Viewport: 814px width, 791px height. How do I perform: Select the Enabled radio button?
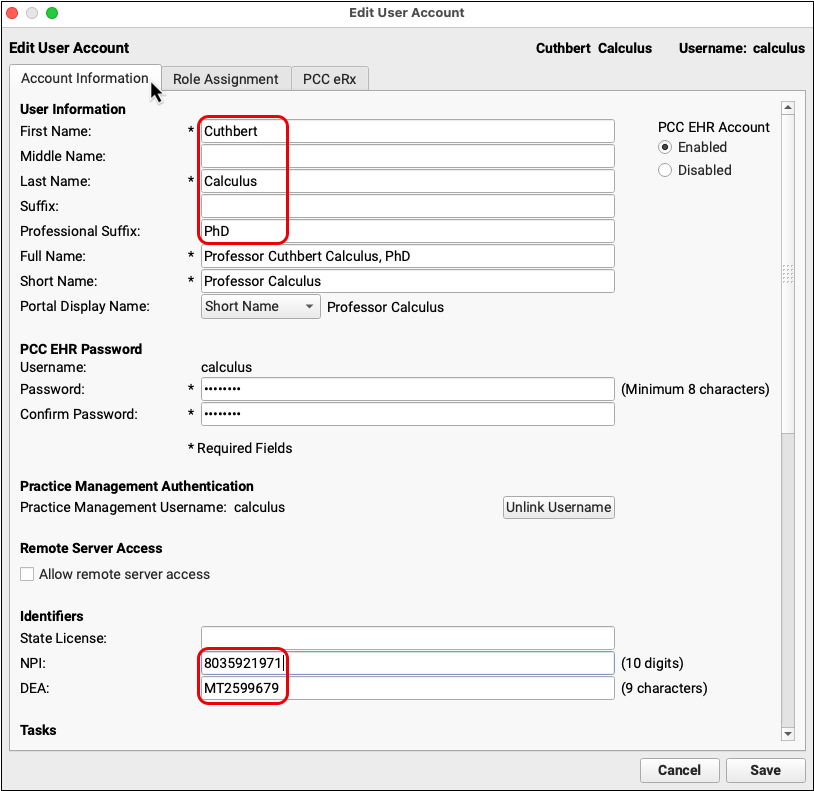[665, 147]
